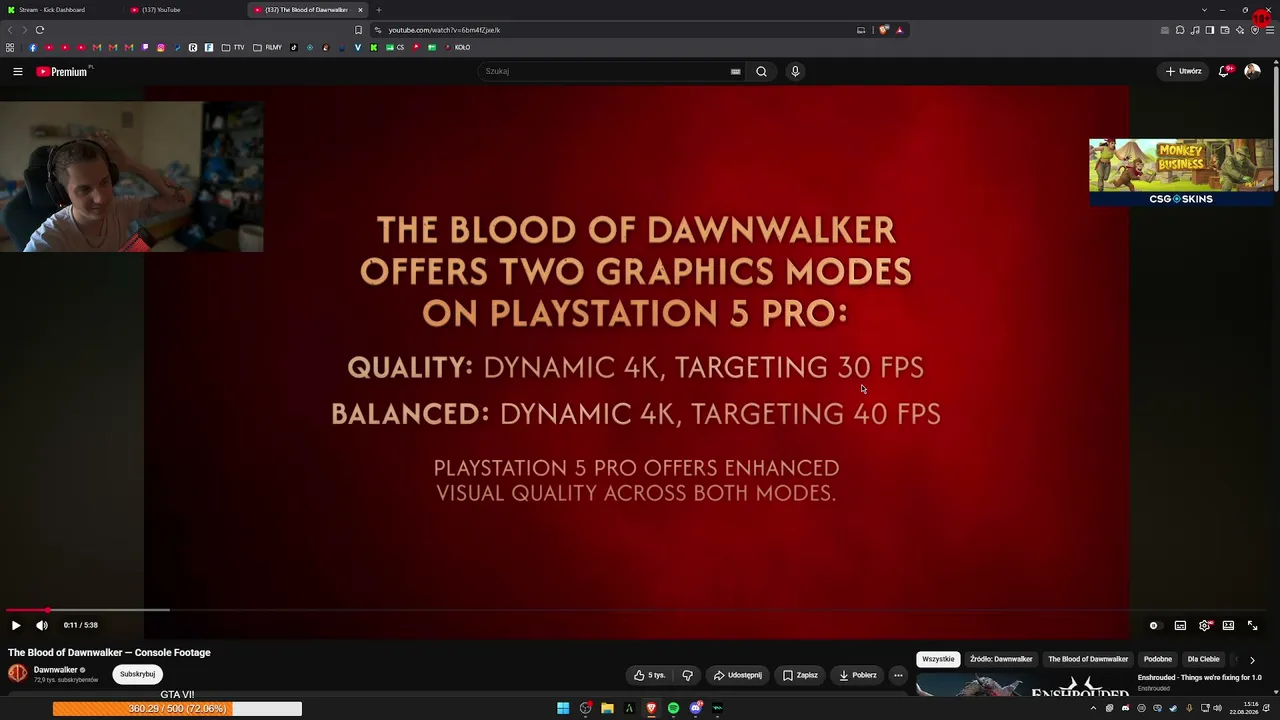Share the video via Udostępnij
1280x720 pixels.
pyautogui.click(x=737, y=675)
